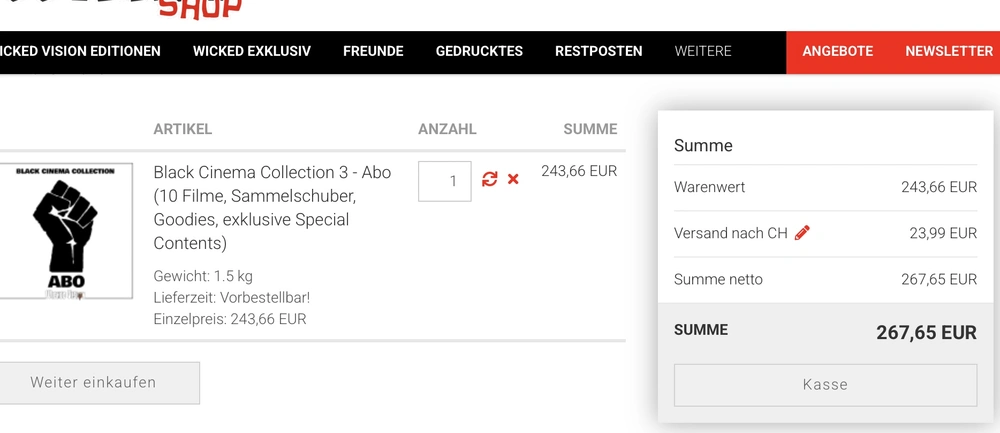Image resolution: width=1000 pixels, height=433 pixels.
Task: Select GEDRUCKTES in the navigation bar
Action: [x=479, y=51]
